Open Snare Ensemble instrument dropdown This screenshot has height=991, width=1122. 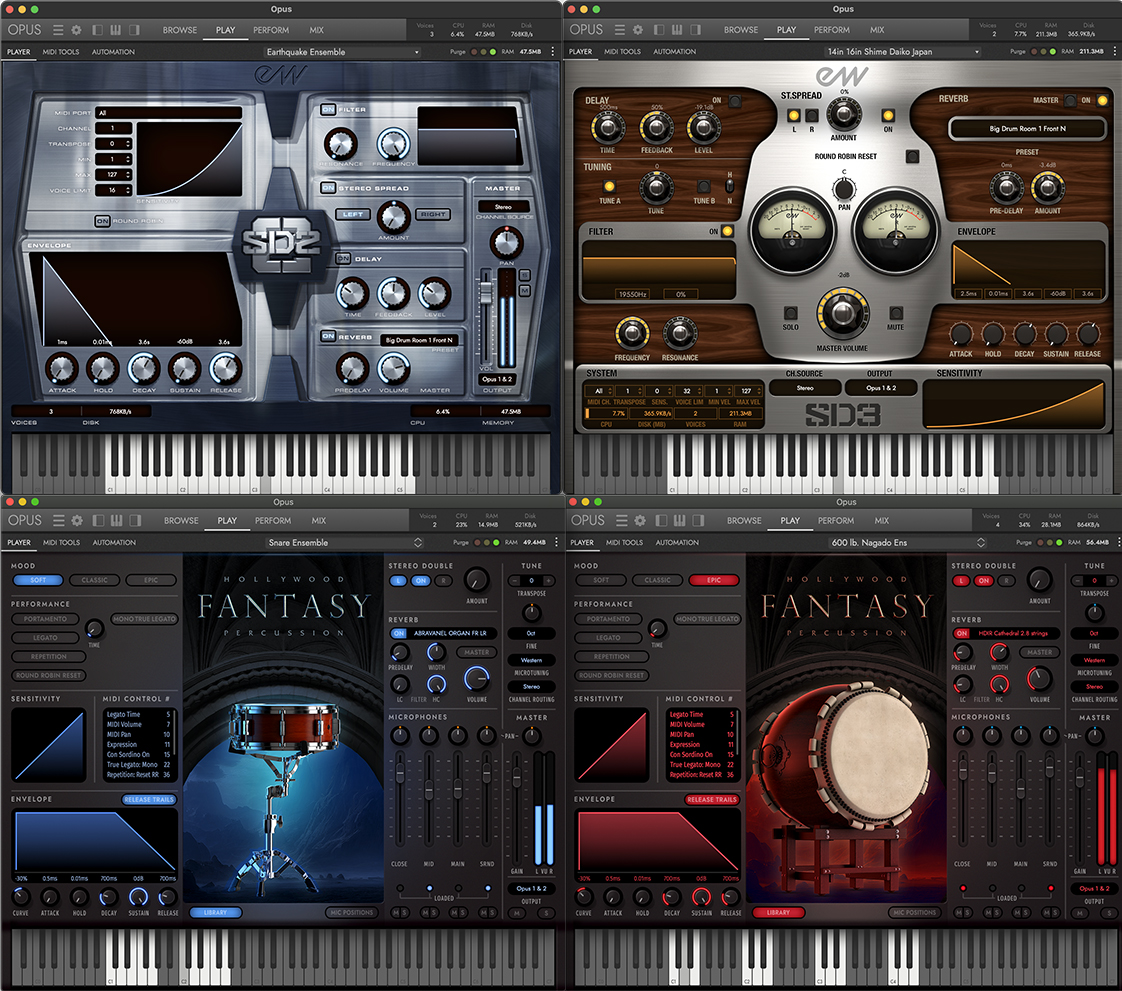[345, 542]
